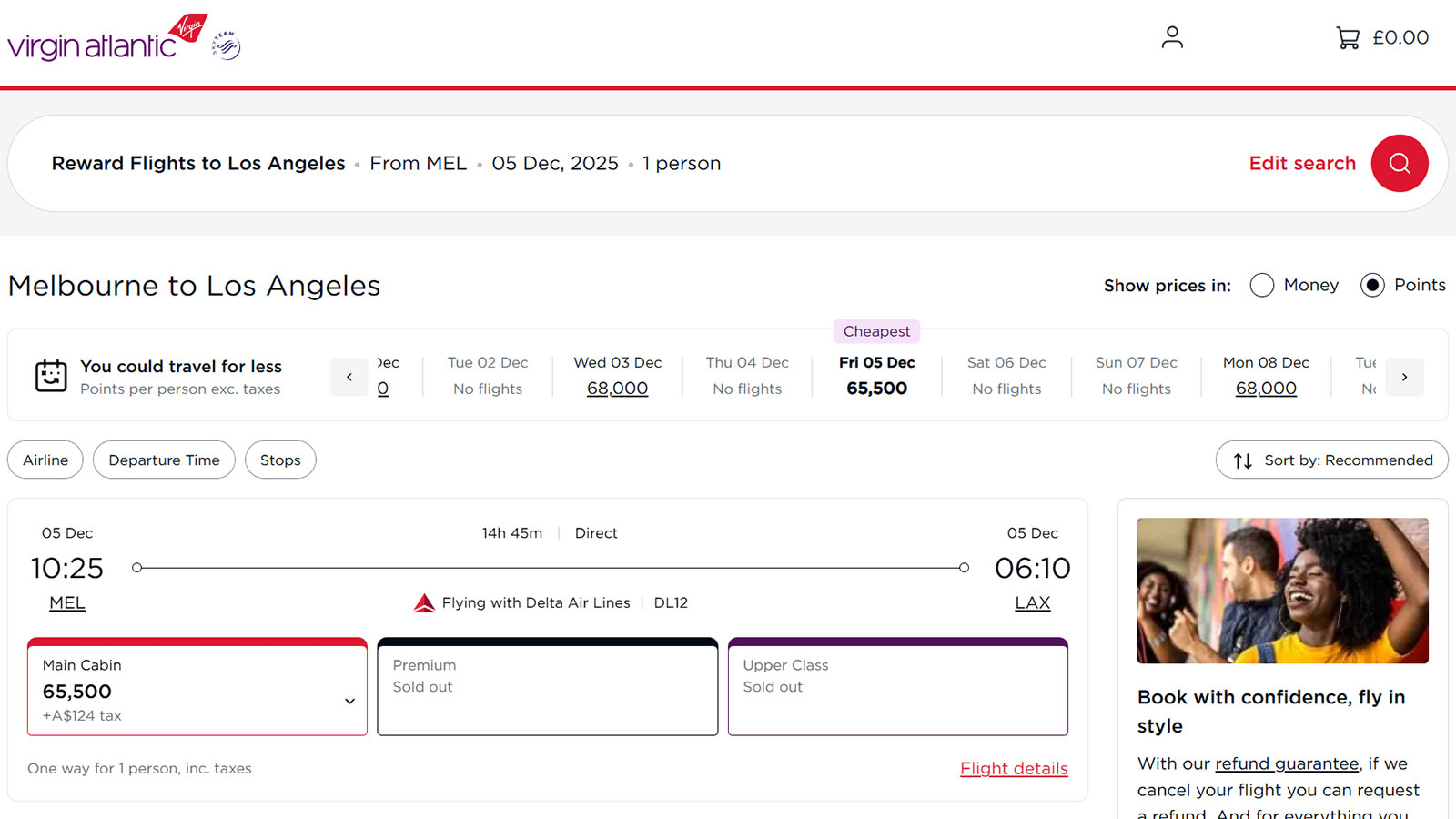
Task: Click 'One way for 1 person, inc. taxes'
Action: [139, 768]
